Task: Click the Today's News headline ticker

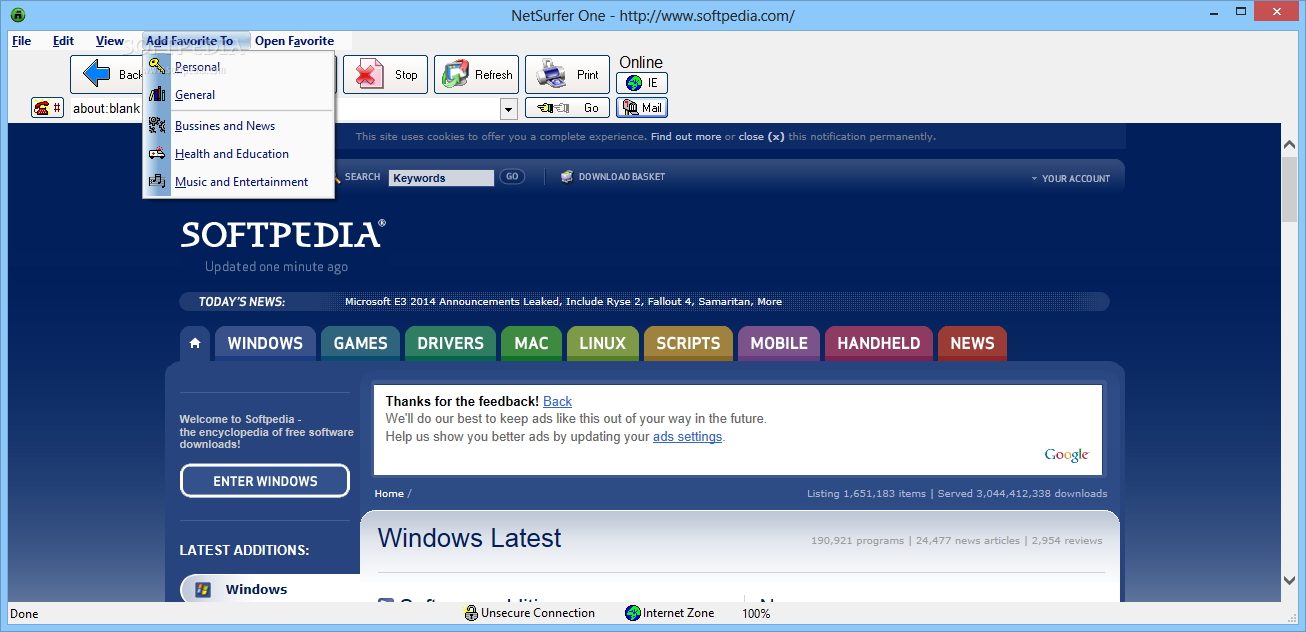Action: click(x=563, y=302)
